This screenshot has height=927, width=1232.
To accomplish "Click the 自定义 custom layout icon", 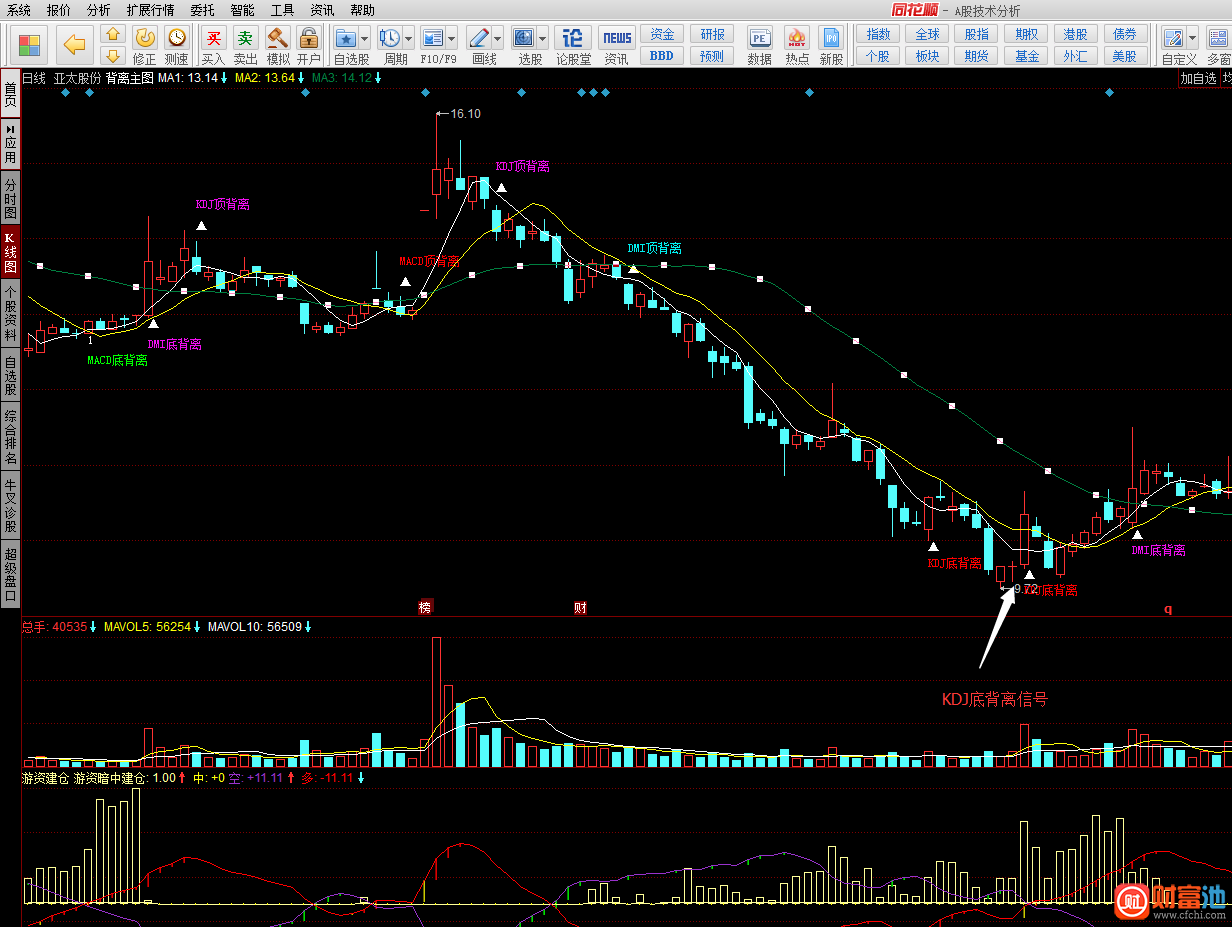I will pos(1174,39).
